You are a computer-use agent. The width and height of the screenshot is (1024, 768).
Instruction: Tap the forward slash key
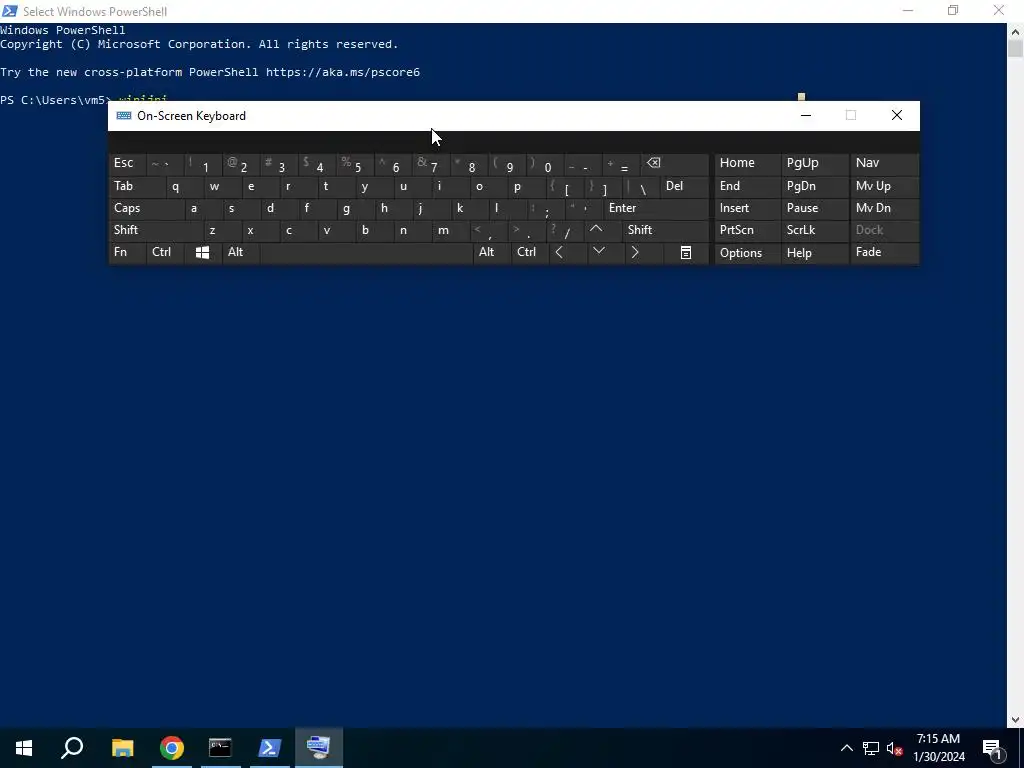click(x=566, y=230)
